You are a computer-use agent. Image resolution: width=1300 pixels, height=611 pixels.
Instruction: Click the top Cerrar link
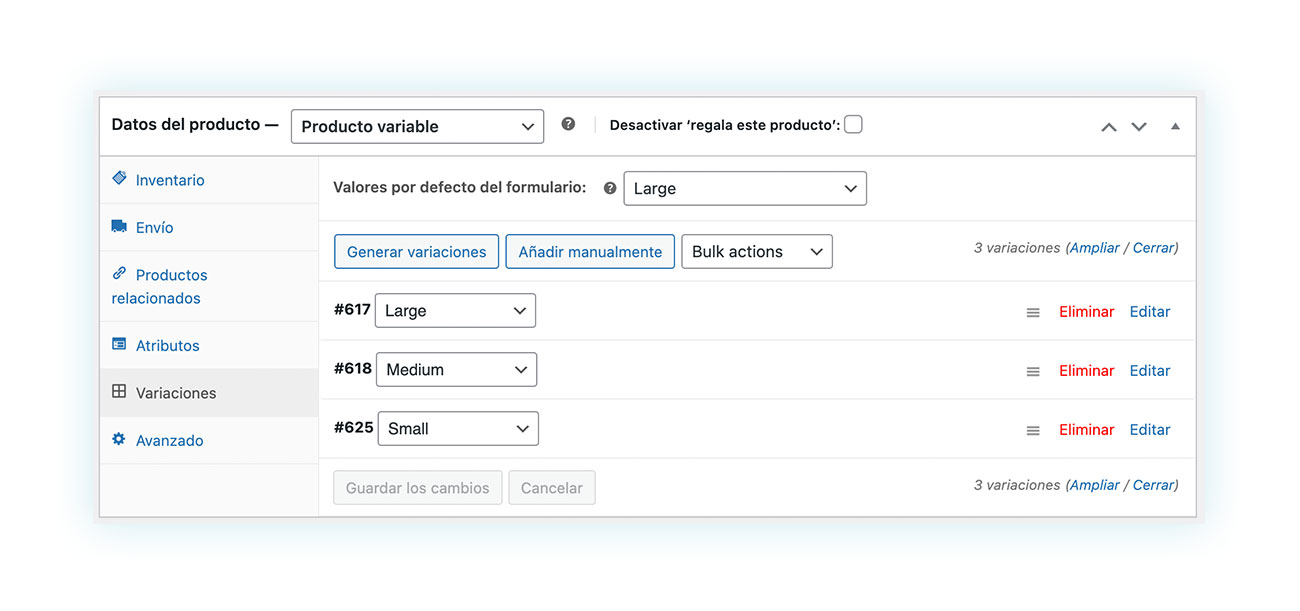pyautogui.click(x=1154, y=248)
